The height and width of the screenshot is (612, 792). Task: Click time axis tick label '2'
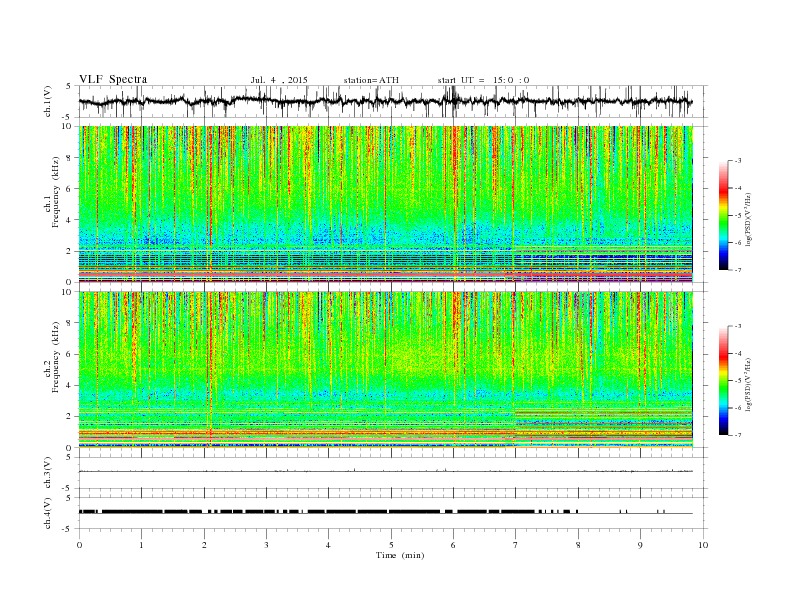point(204,545)
